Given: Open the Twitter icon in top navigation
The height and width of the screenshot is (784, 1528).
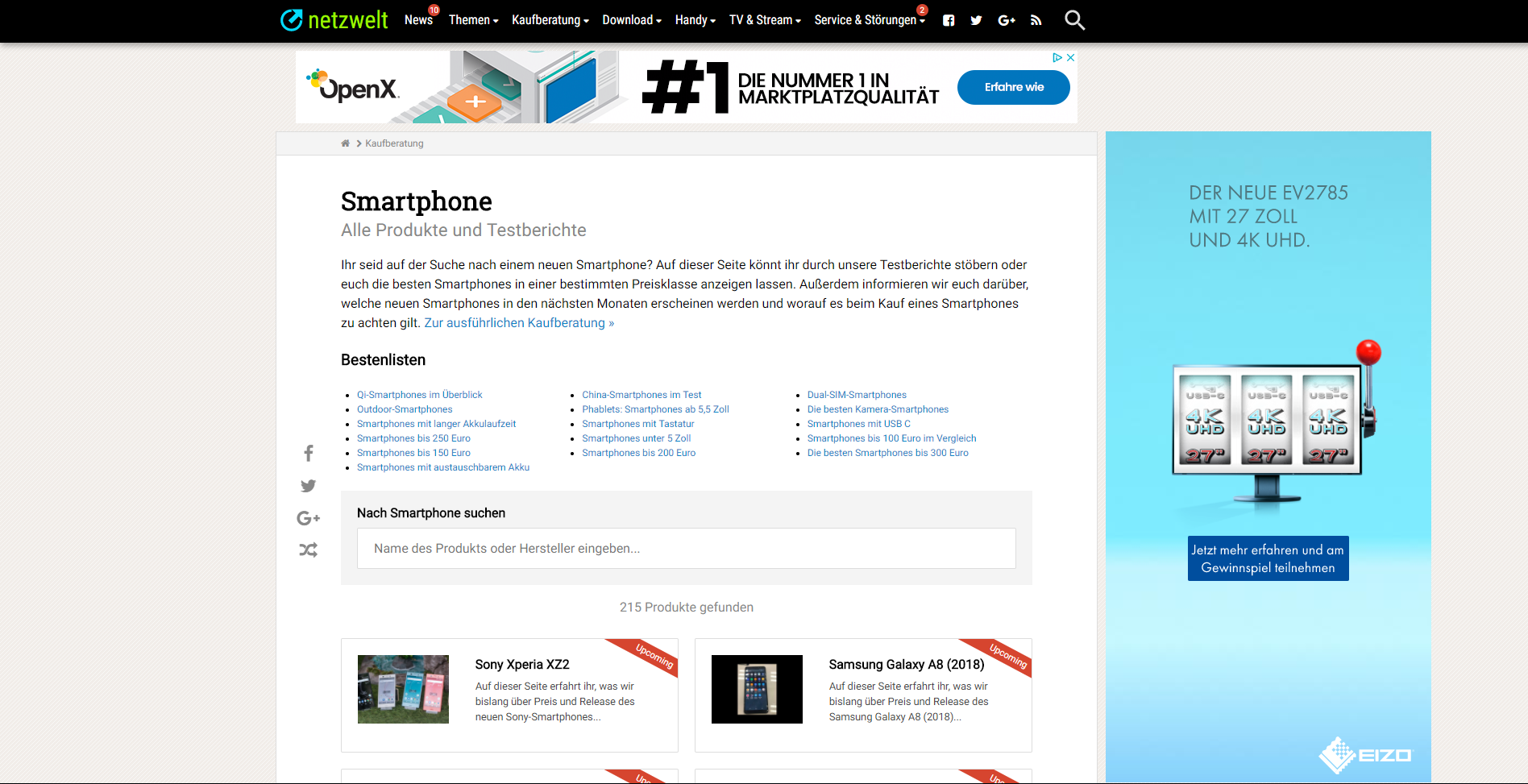Looking at the screenshot, I should tap(976, 20).
